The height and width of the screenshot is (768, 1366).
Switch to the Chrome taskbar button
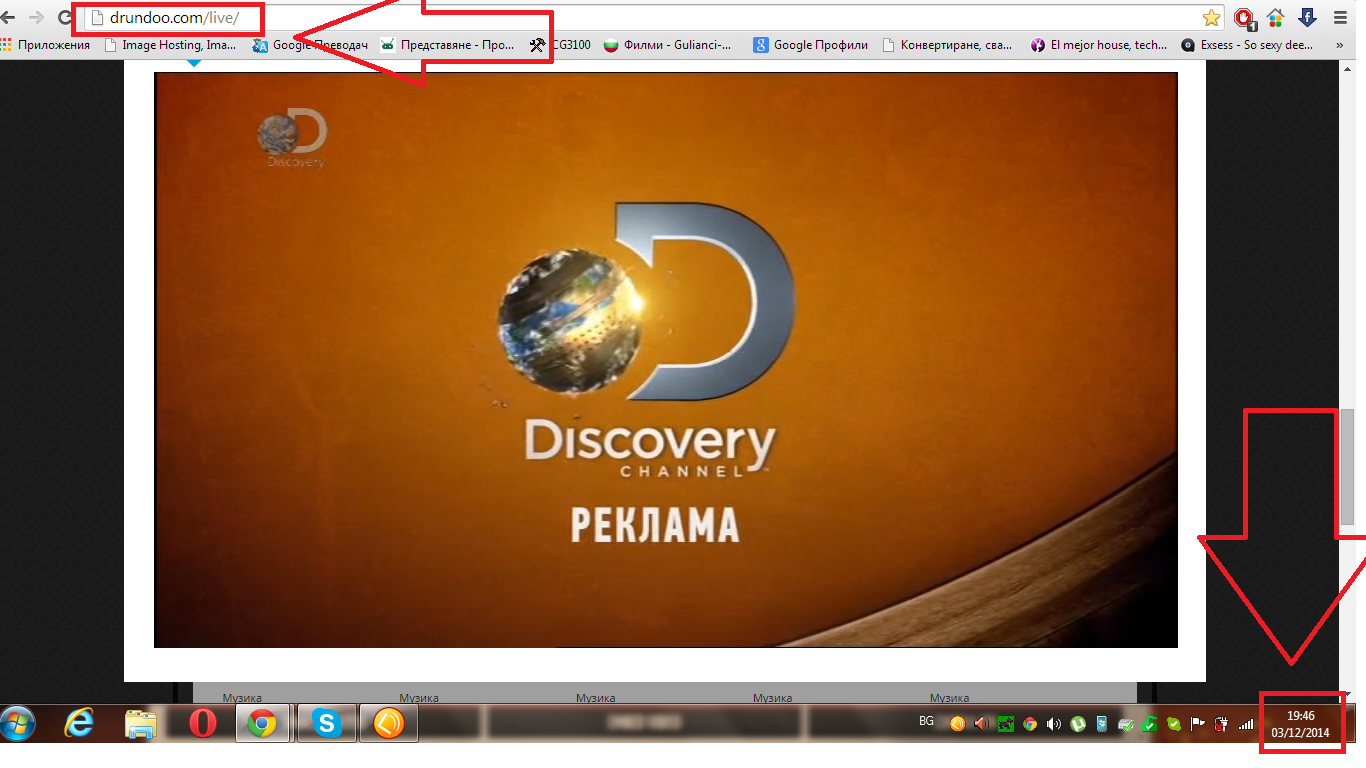point(263,722)
